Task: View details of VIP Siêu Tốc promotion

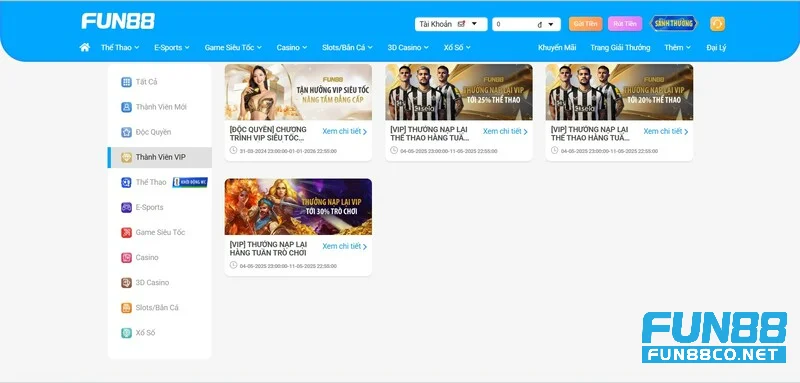Action: tap(345, 132)
